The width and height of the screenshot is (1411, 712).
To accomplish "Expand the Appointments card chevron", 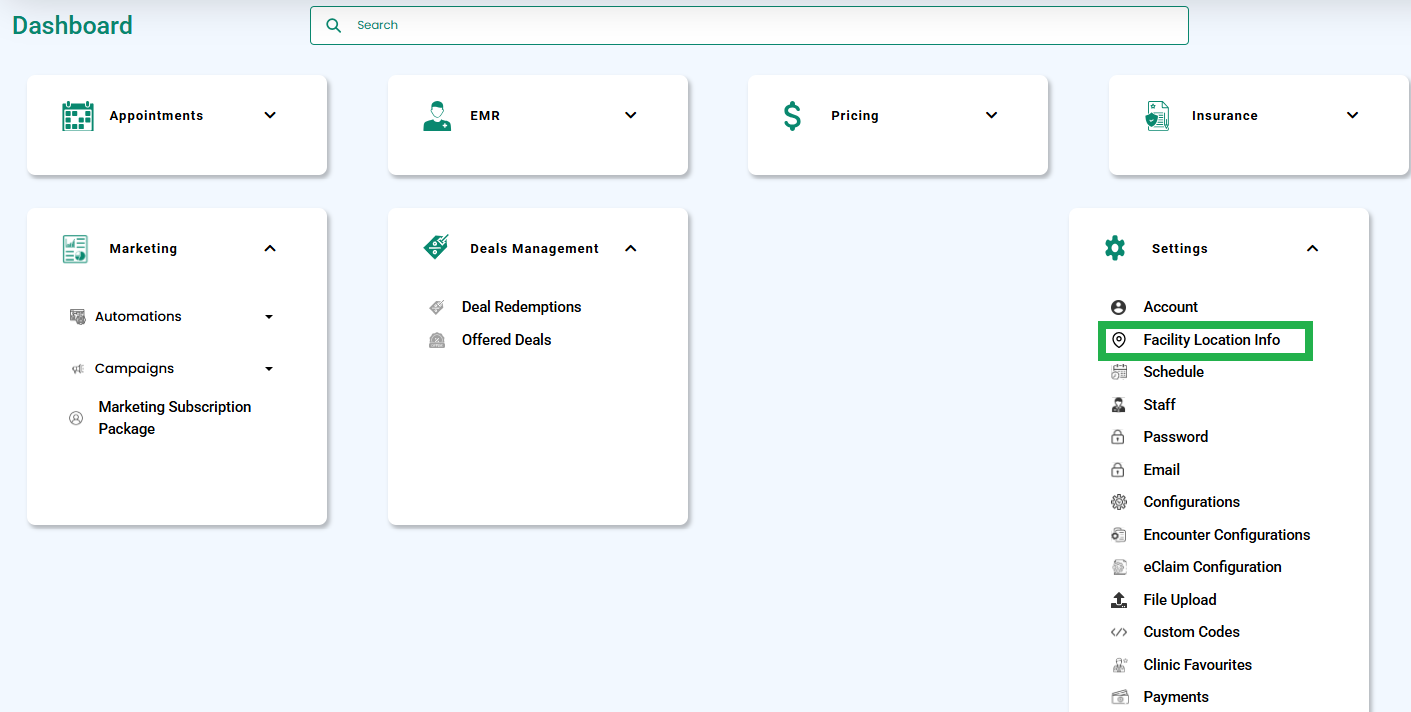I will point(270,115).
